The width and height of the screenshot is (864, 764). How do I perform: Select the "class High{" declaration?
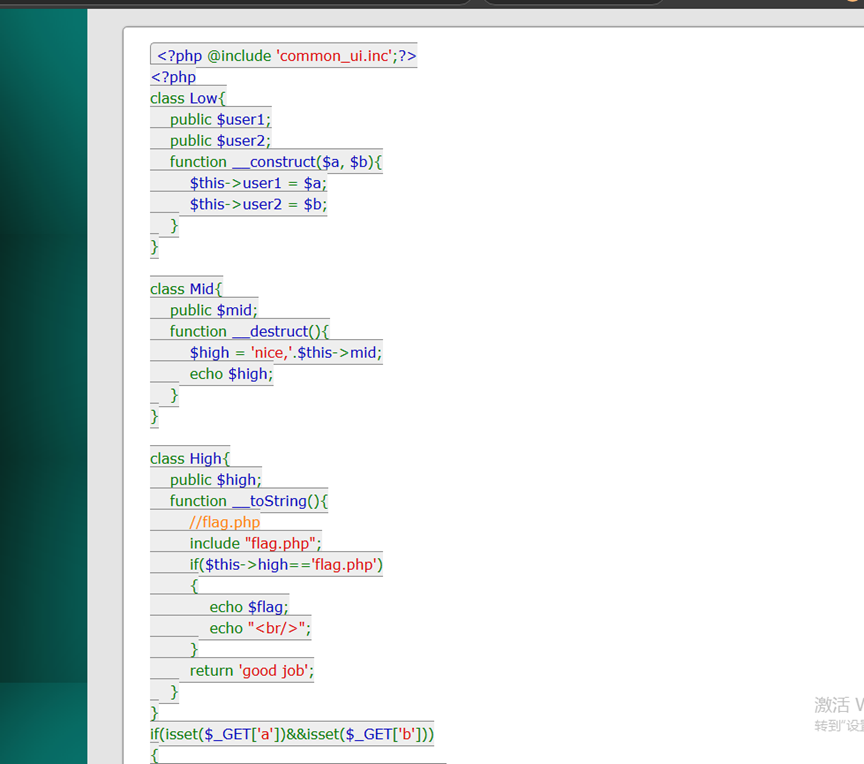[x=190, y=459]
